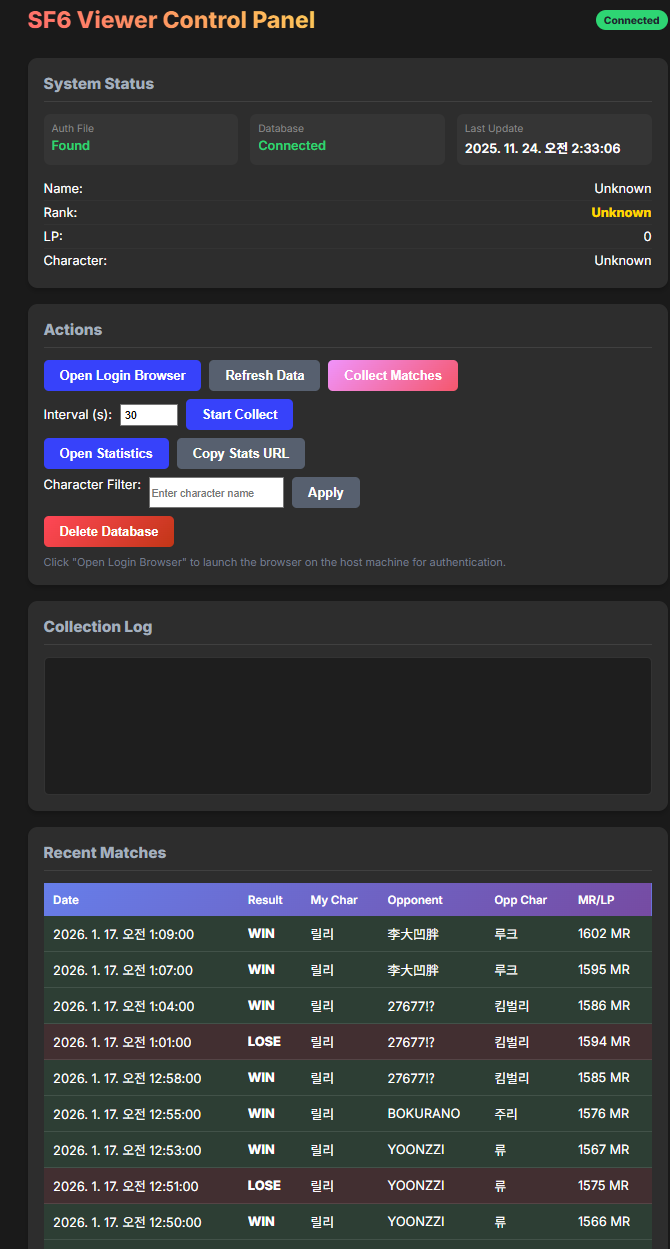This screenshot has width=670, height=1249.
Task: Click inside the Collection Log box
Action: coord(348,726)
